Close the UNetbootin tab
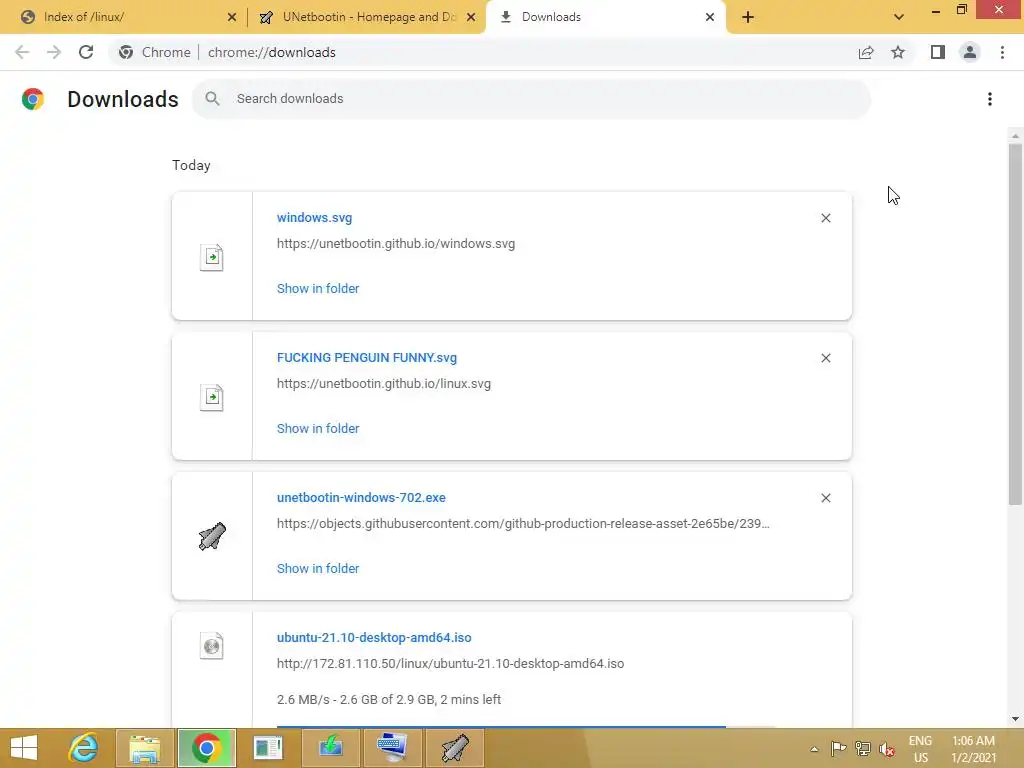Screen dimensions: 1024x768 pyautogui.click(x=471, y=17)
